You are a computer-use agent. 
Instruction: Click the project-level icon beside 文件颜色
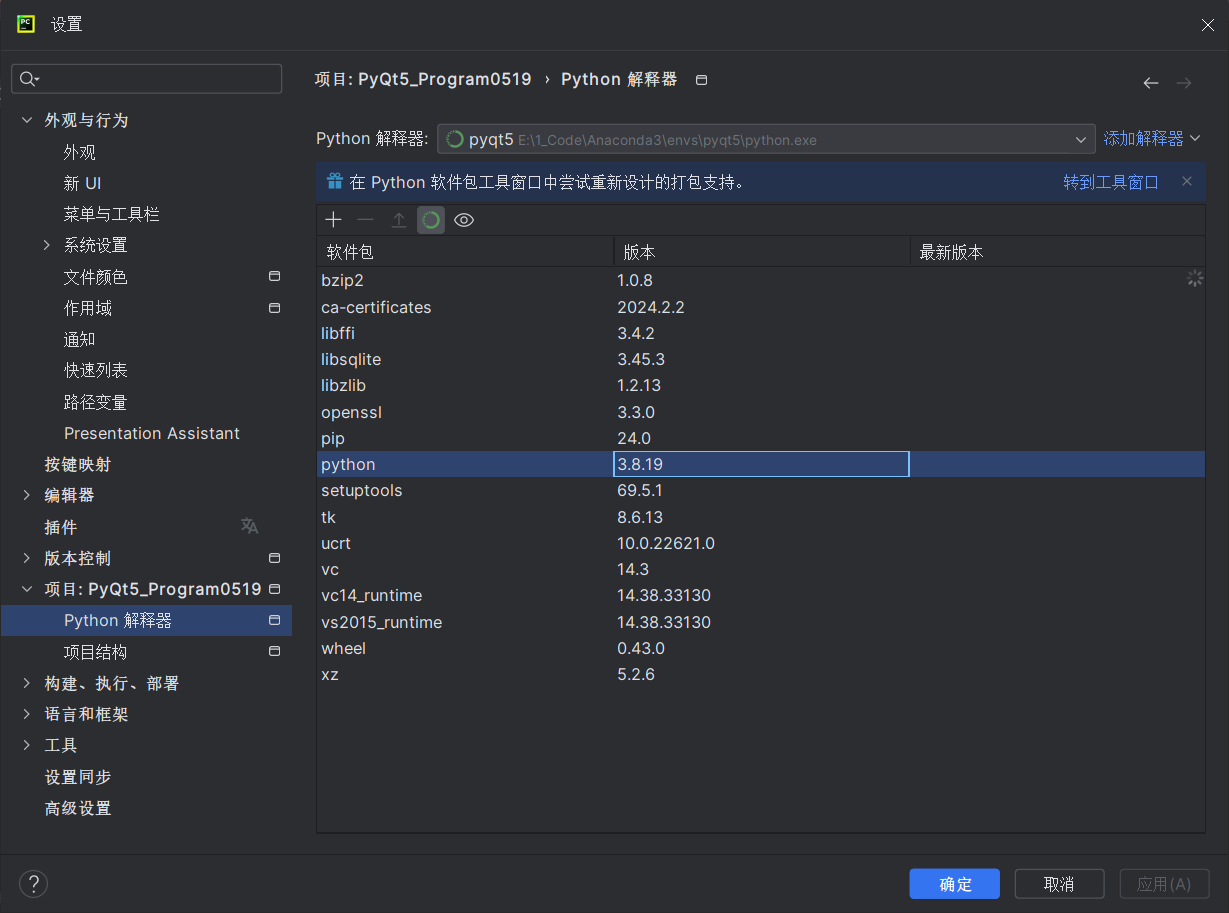tap(274, 276)
